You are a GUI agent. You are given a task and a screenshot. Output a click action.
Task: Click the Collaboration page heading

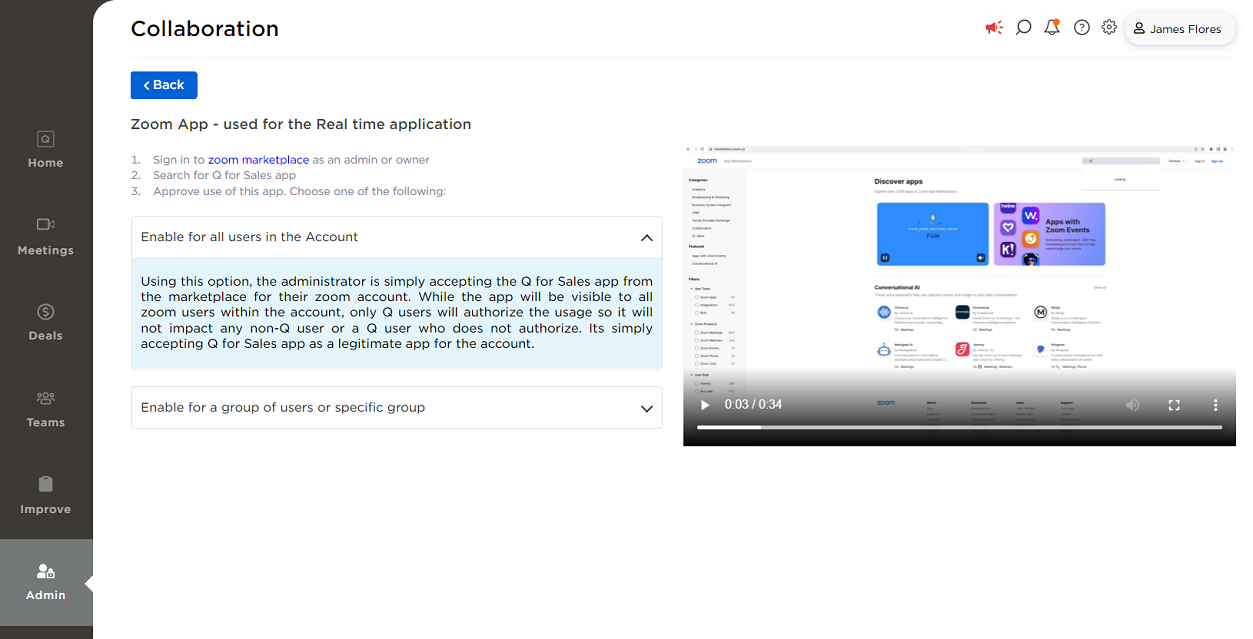[205, 29]
